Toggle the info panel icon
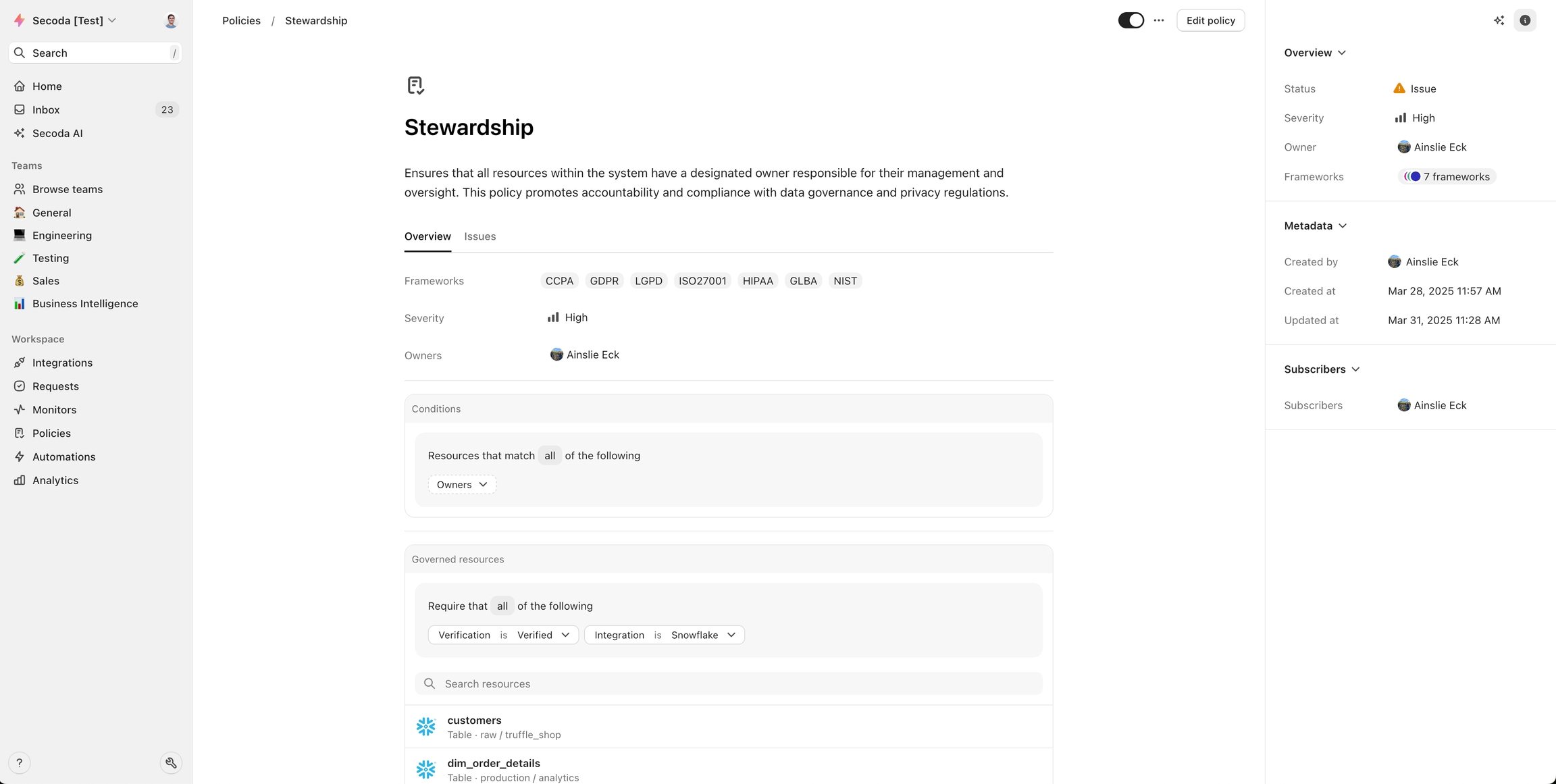Viewport: 1556px width, 784px height. pyautogui.click(x=1525, y=20)
